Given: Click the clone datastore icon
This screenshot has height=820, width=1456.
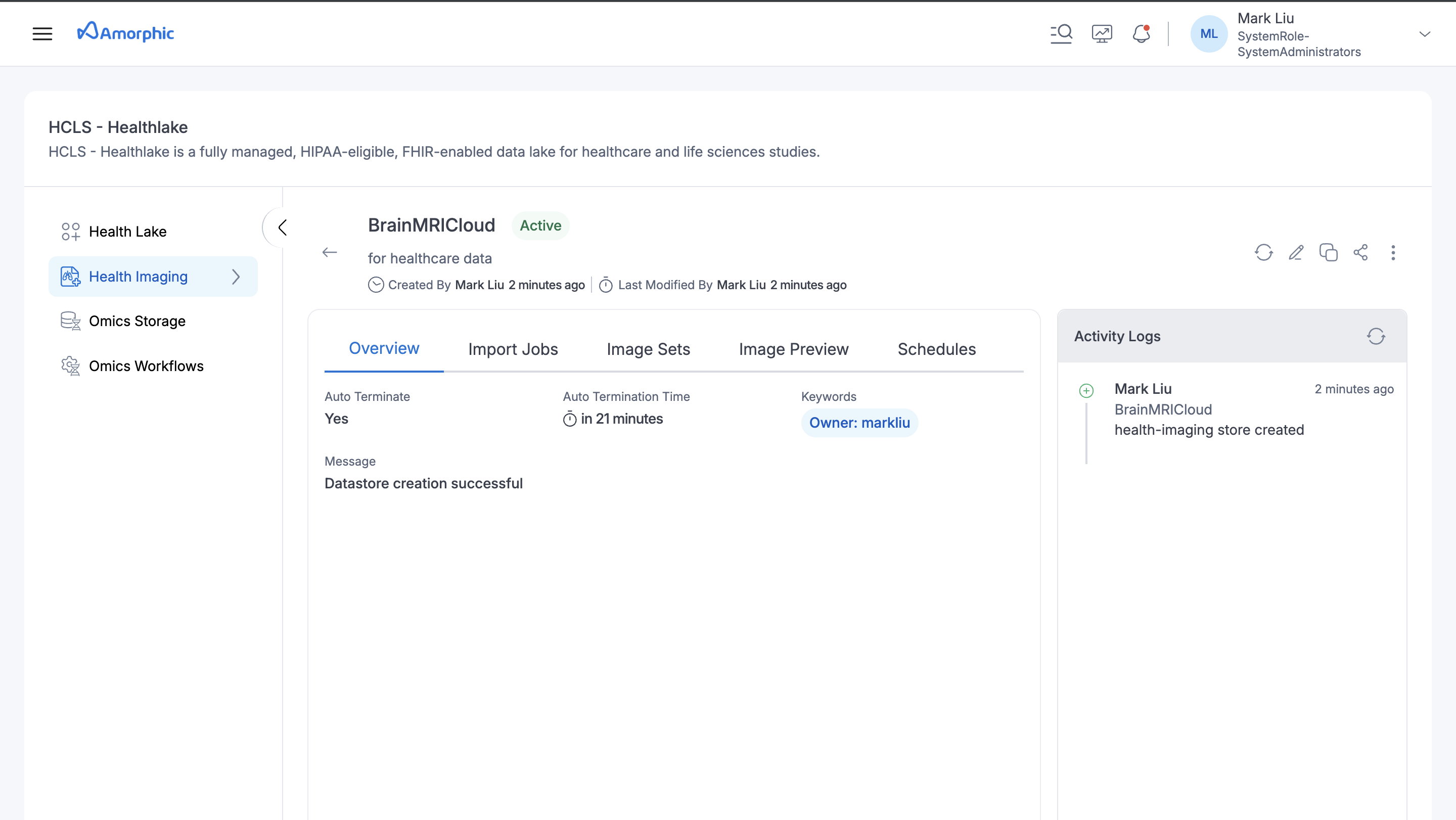Looking at the screenshot, I should point(1328,252).
